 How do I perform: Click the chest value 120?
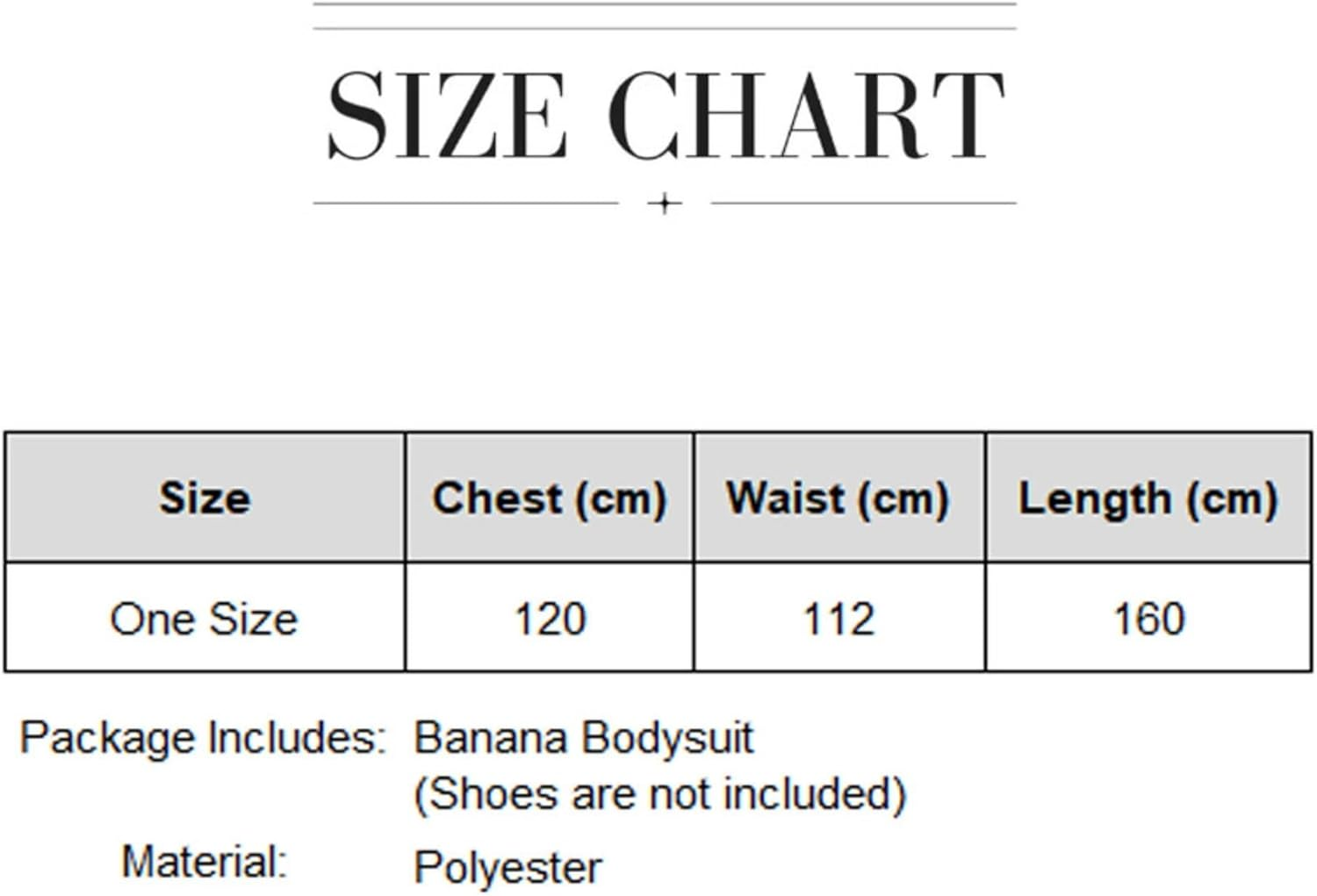pos(550,619)
